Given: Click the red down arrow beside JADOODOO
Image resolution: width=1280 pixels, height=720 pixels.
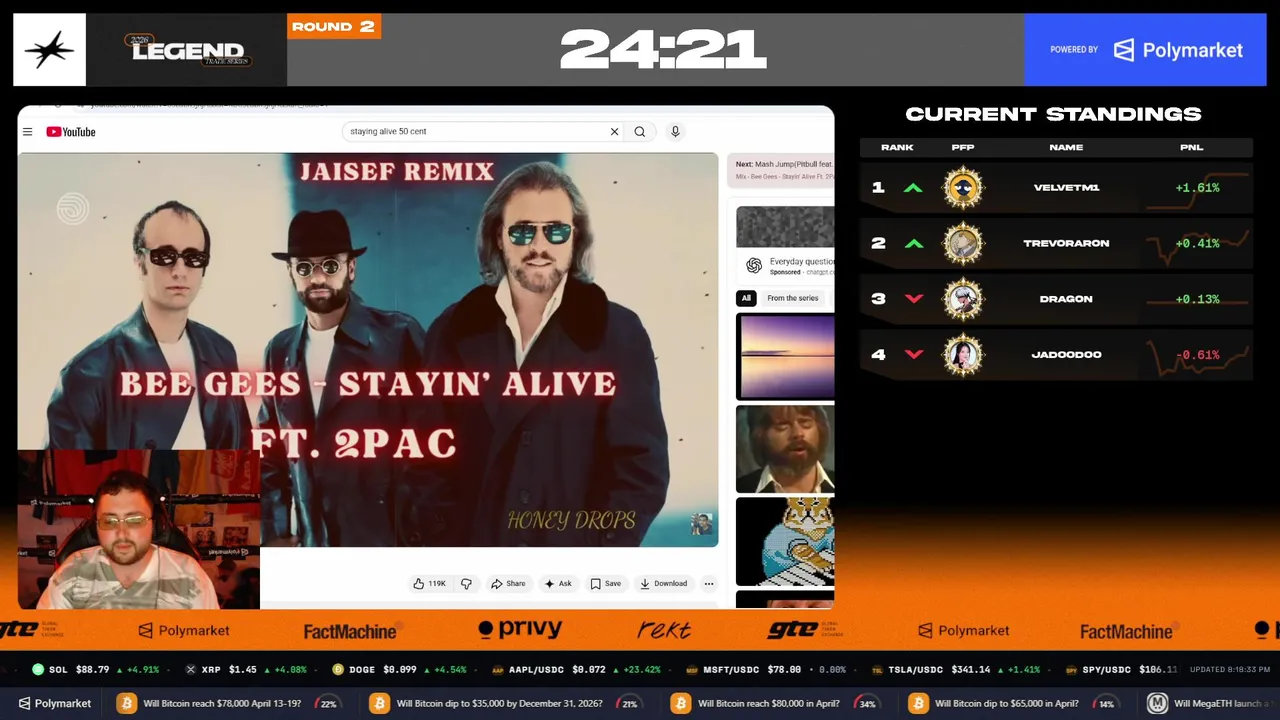Looking at the screenshot, I should coord(913,355).
